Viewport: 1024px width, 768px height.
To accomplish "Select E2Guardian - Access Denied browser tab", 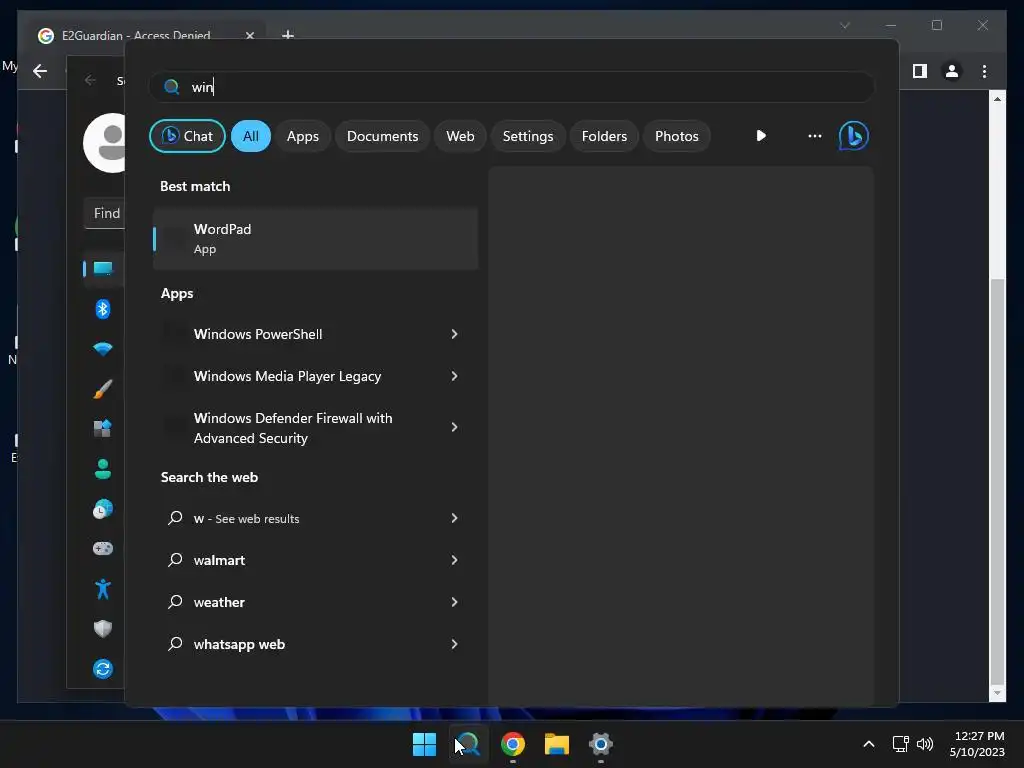I will tap(146, 35).
